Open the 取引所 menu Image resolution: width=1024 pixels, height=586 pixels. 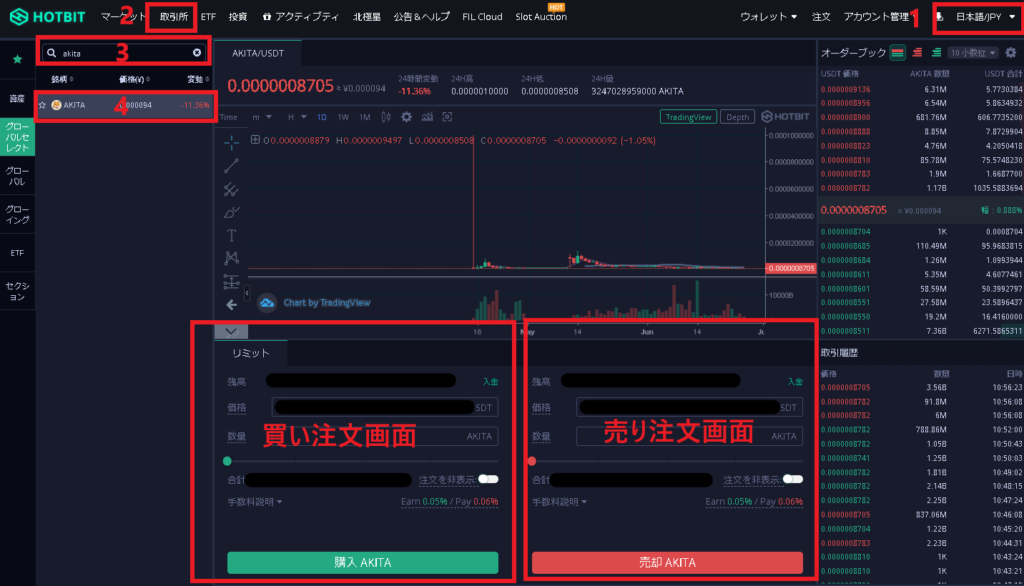[x=173, y=17]
